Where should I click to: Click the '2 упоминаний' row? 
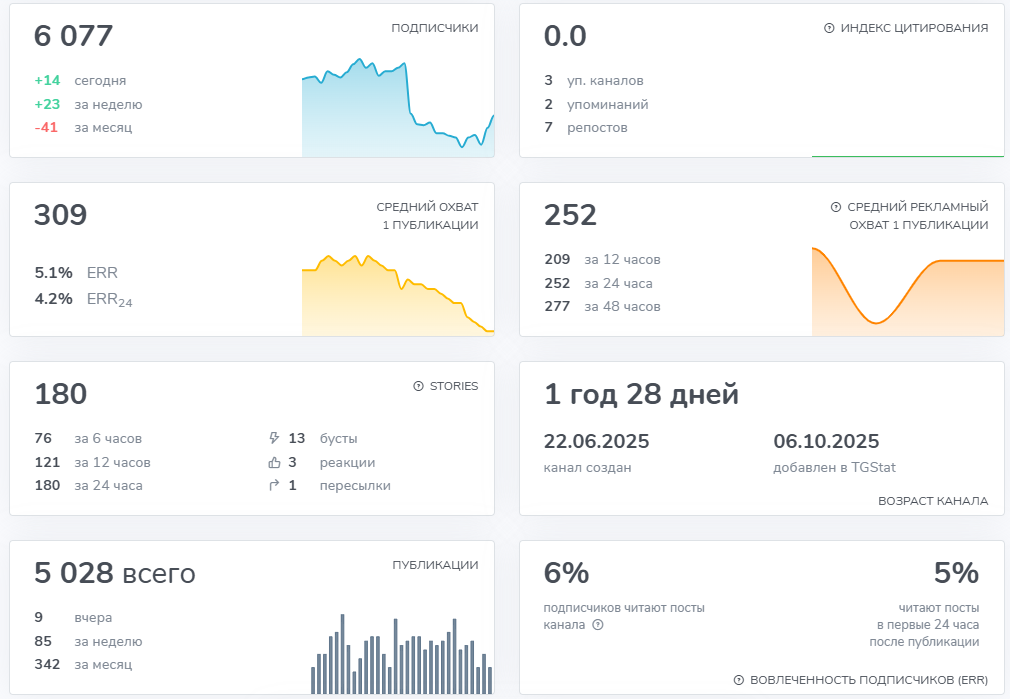click(596, 104)
